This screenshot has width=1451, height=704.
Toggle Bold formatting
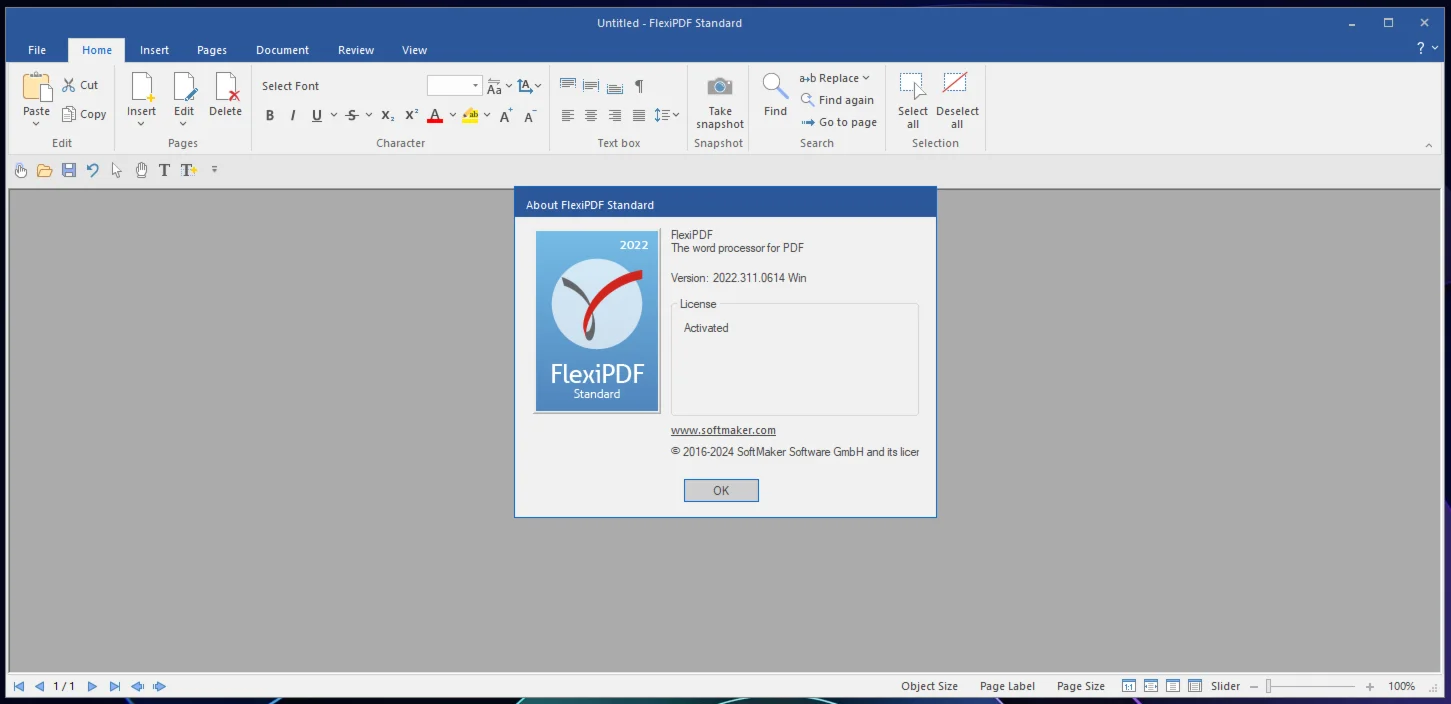pos(270,116)
